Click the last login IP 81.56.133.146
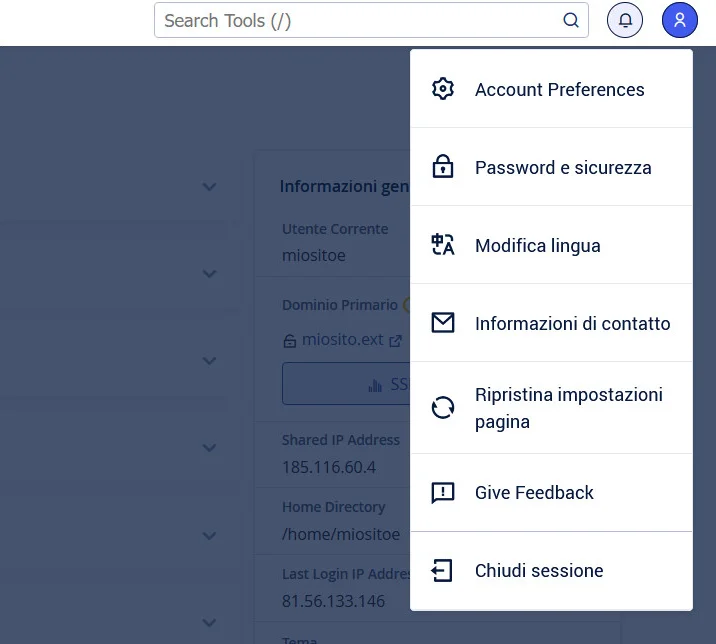This screenshot has width=716, height=644. tap(333, 601)
